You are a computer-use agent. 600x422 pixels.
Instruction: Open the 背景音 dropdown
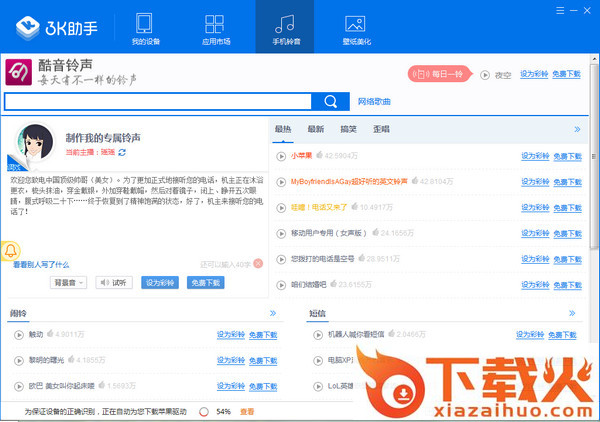coord(68,283)
